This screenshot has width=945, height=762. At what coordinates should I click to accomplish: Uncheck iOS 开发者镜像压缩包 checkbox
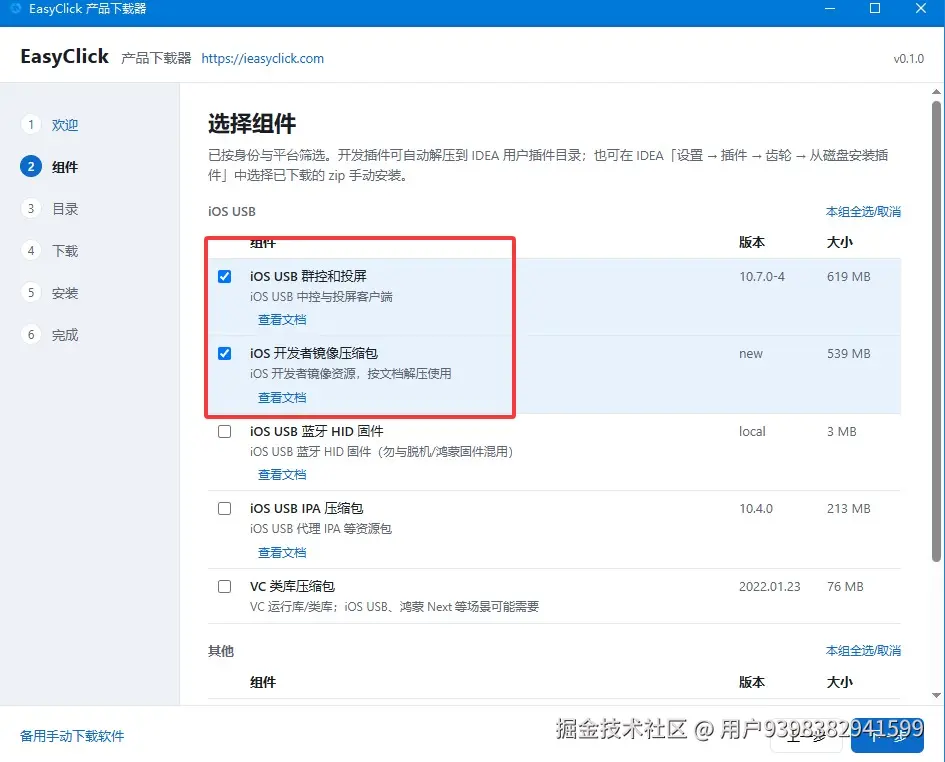point(224,353)
